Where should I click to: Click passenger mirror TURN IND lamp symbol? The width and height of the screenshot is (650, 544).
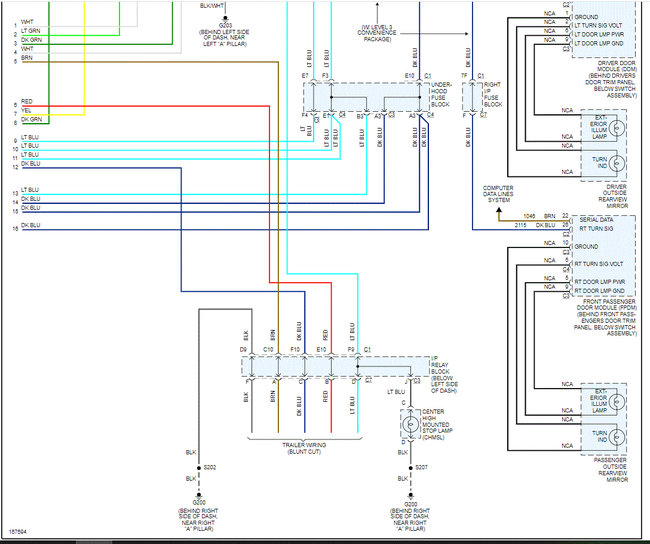[617, 437]
